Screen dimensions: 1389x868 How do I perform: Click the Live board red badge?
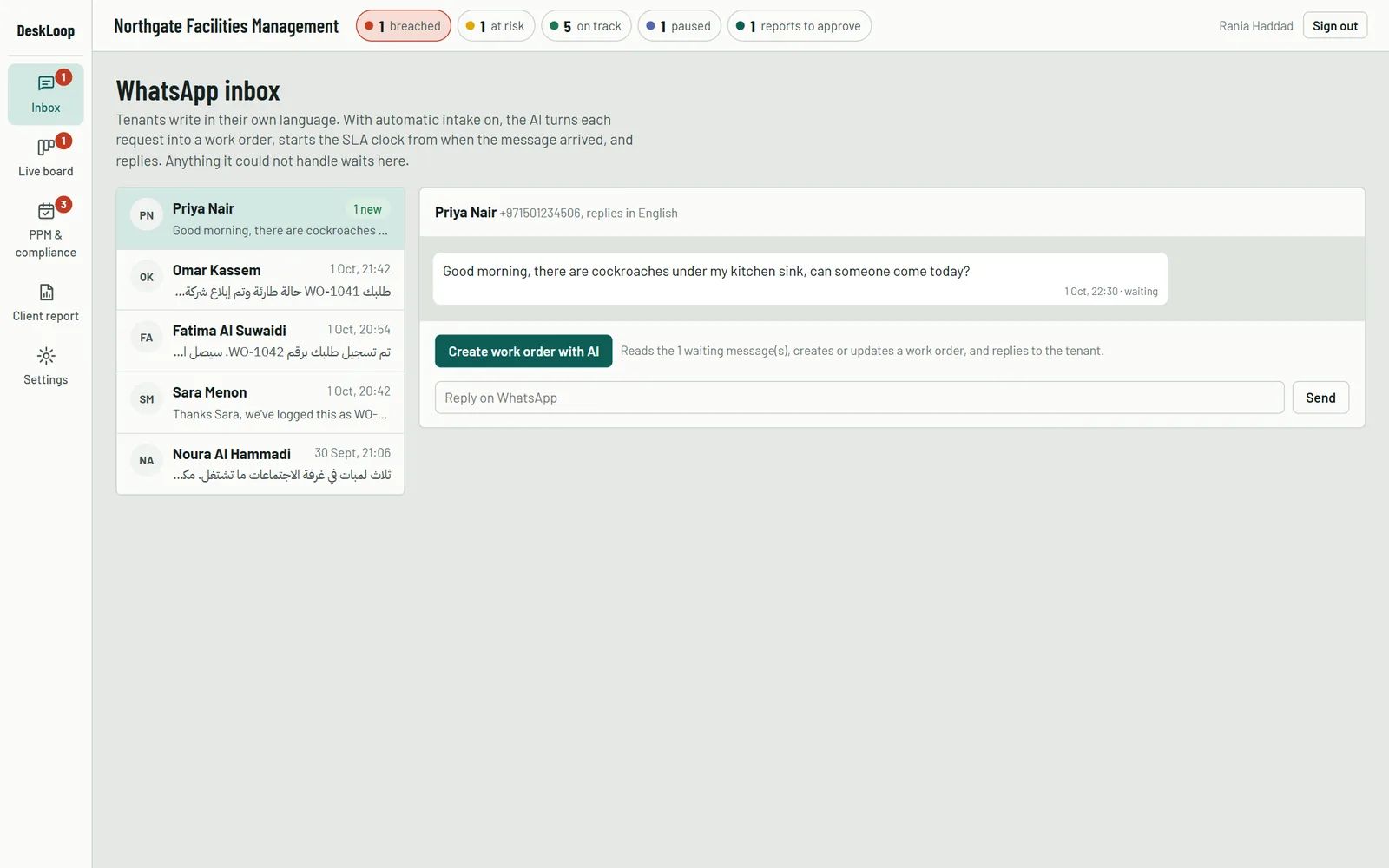coord(63,141)
